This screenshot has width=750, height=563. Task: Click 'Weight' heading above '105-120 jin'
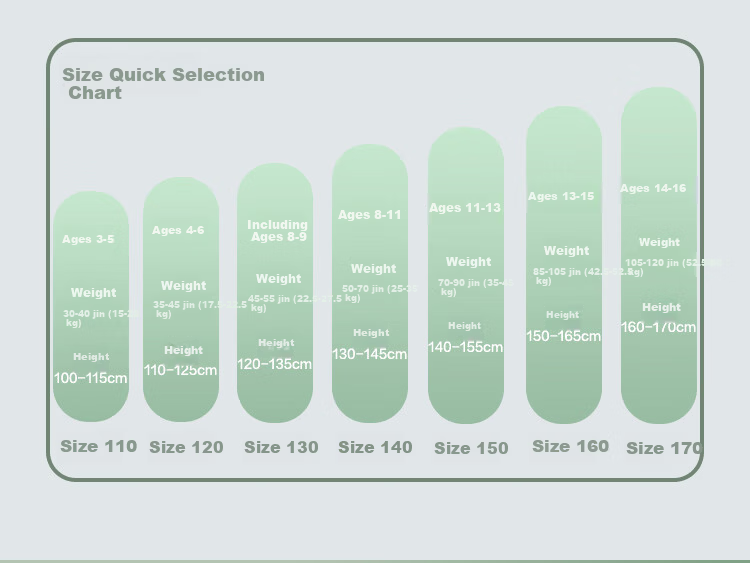pyautogui.click(x=659, y=243)
